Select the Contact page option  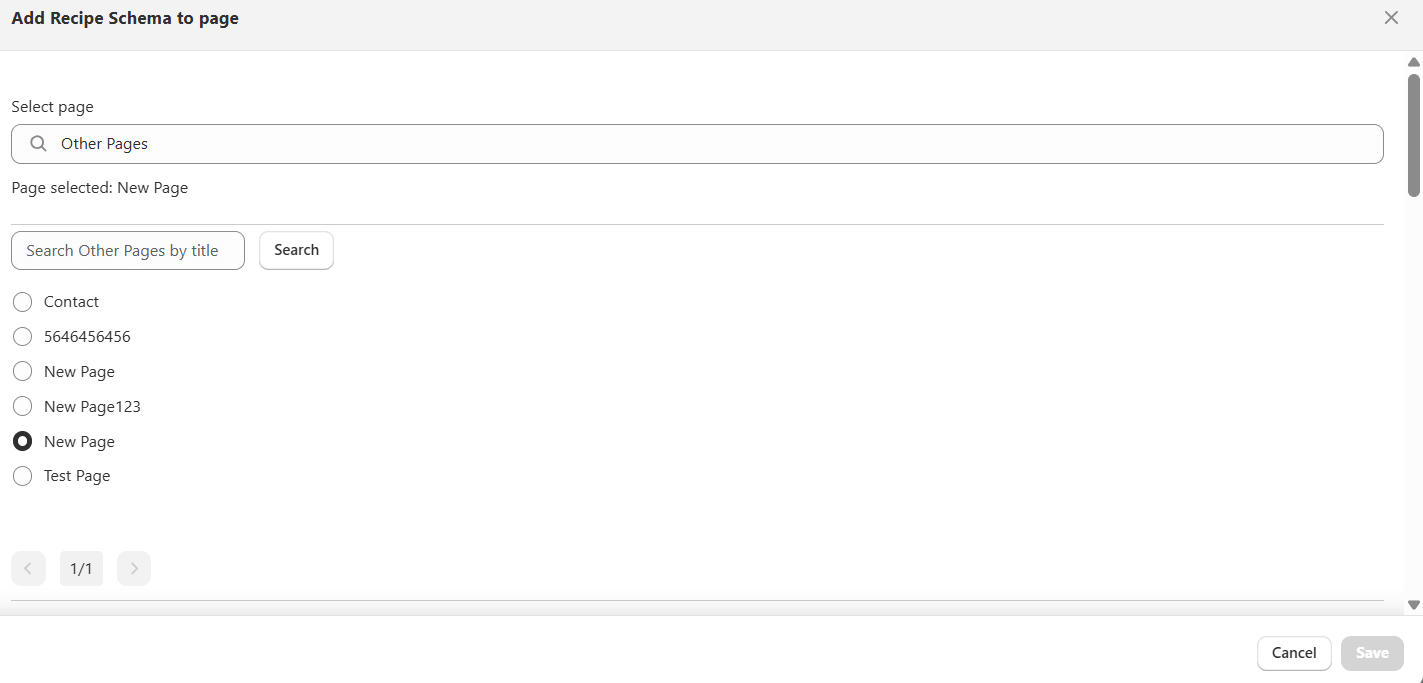click(22, 301)
